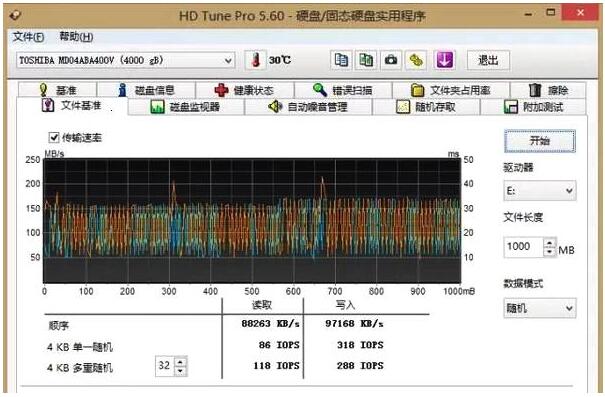
Task: Switch to the 附加测试 tab
Action: tap(534, 107)
